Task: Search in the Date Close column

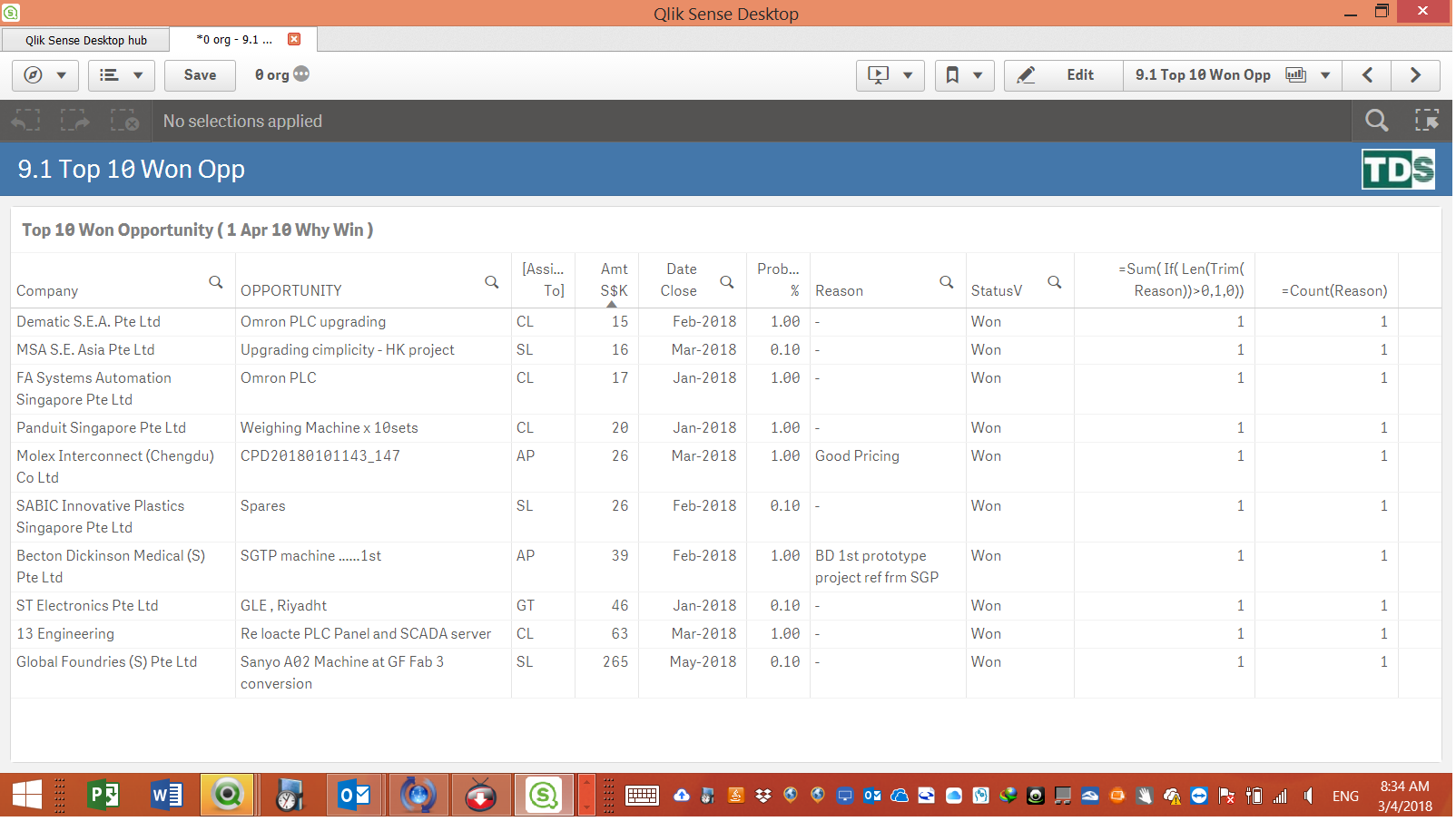Action: point(727,282)
